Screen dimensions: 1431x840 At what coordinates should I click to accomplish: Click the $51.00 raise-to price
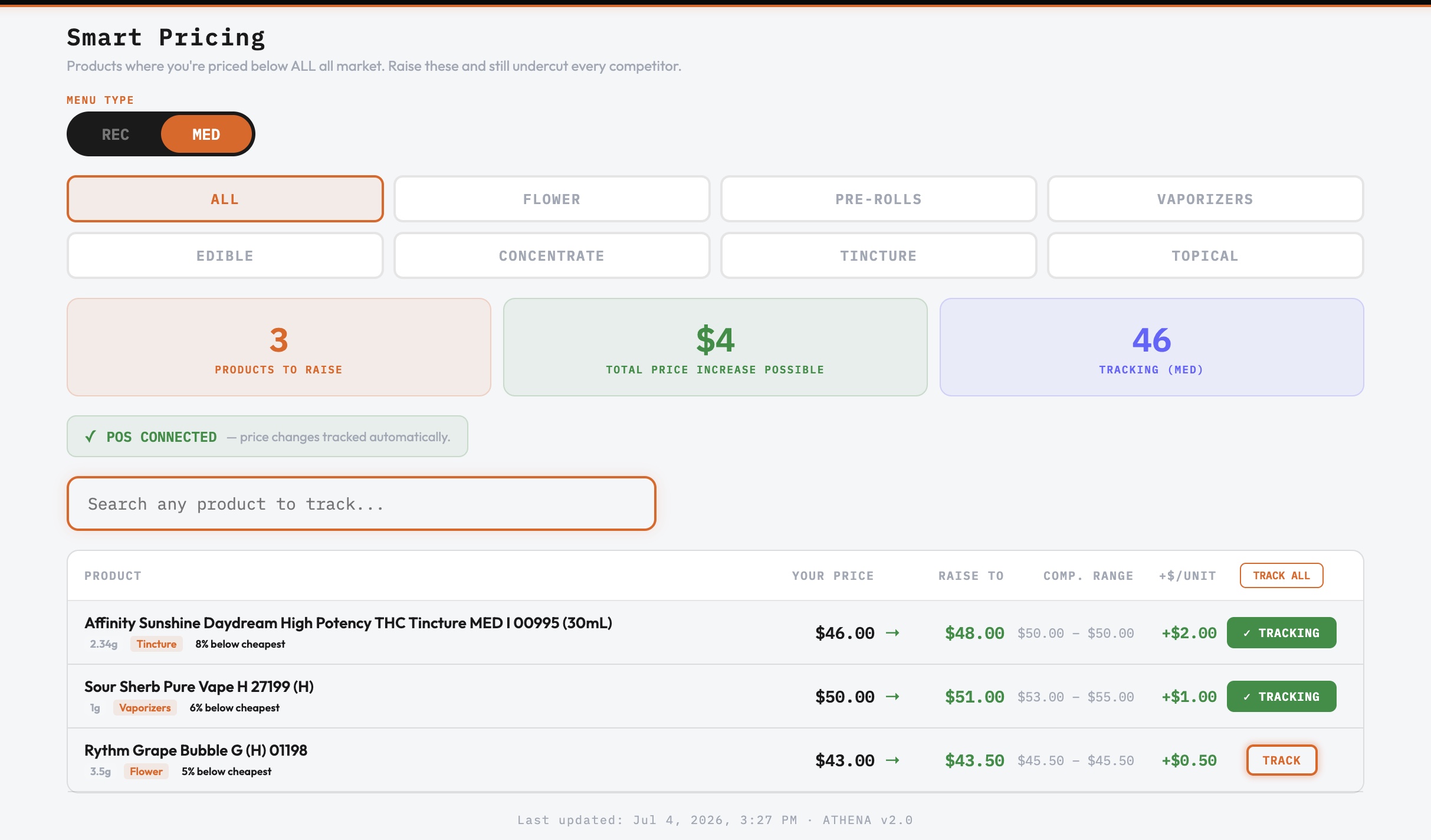[974, 697]
